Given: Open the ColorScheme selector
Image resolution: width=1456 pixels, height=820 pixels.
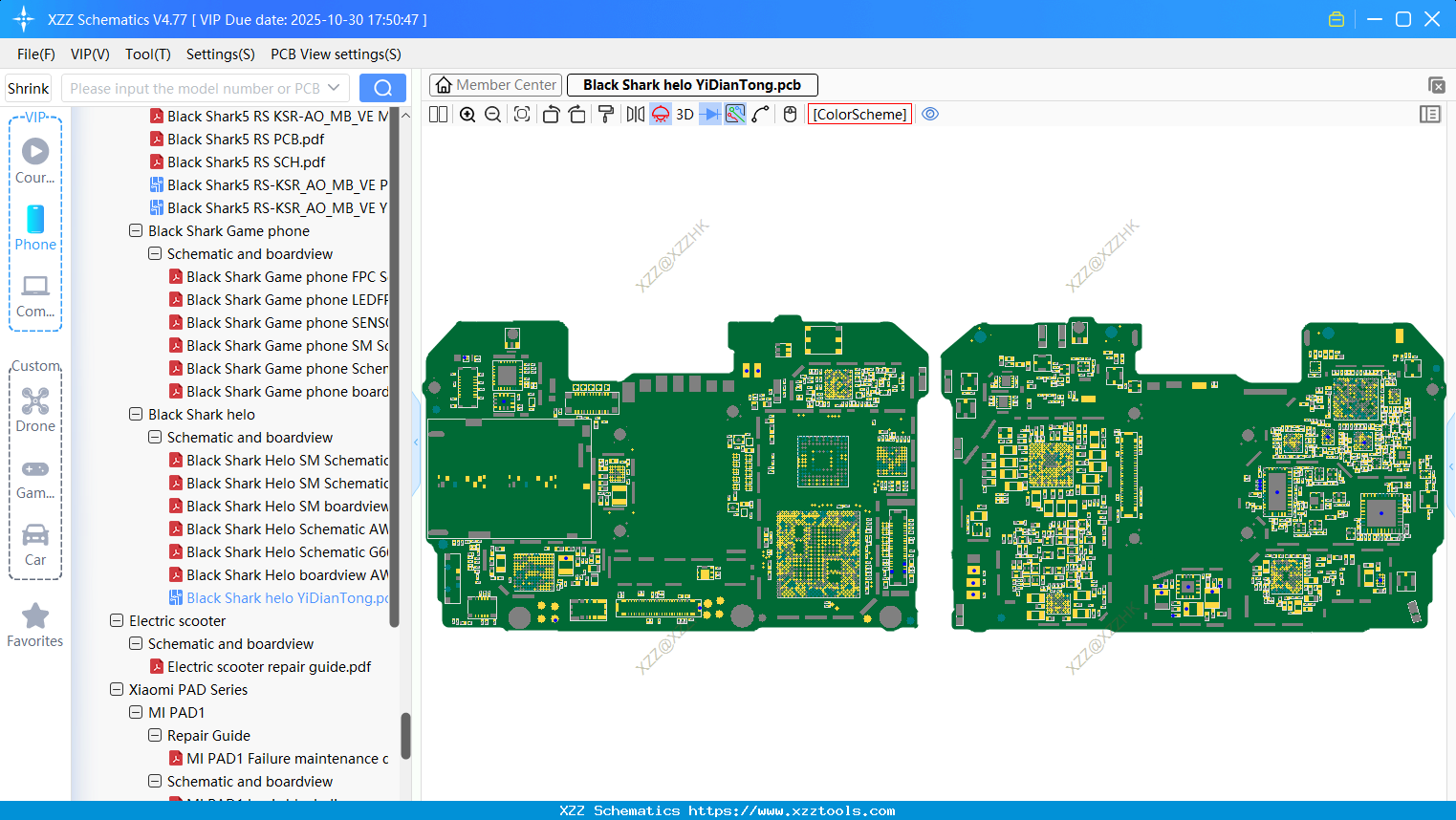Looking at the screenshot, I should click(x=859, y=115).
